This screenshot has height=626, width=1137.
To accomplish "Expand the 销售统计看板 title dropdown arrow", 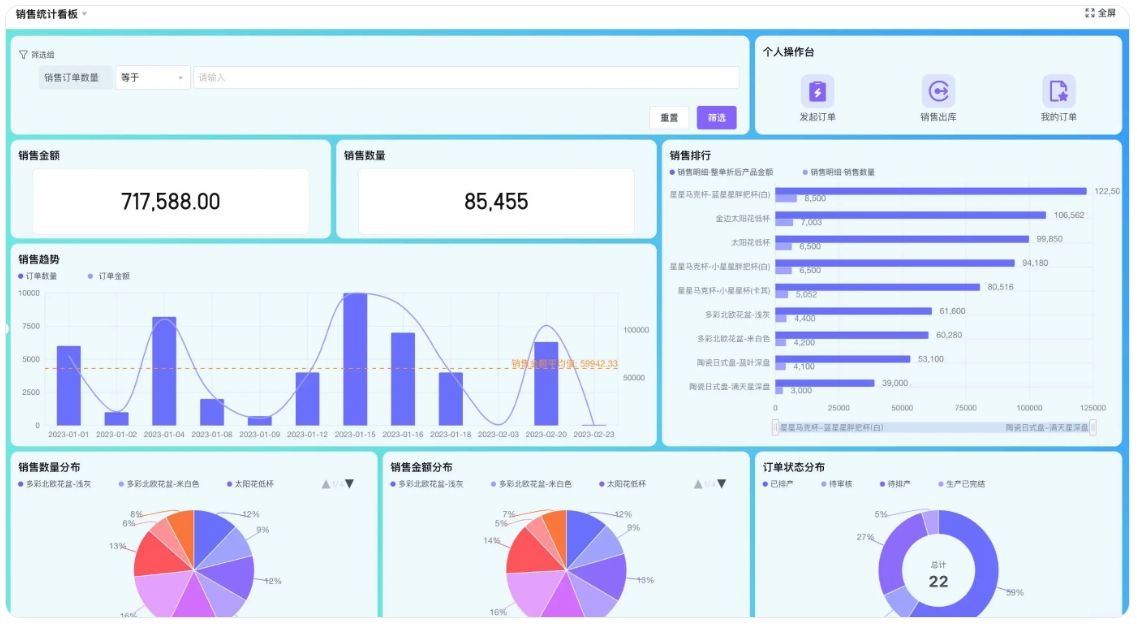I will tap(84, 14).
